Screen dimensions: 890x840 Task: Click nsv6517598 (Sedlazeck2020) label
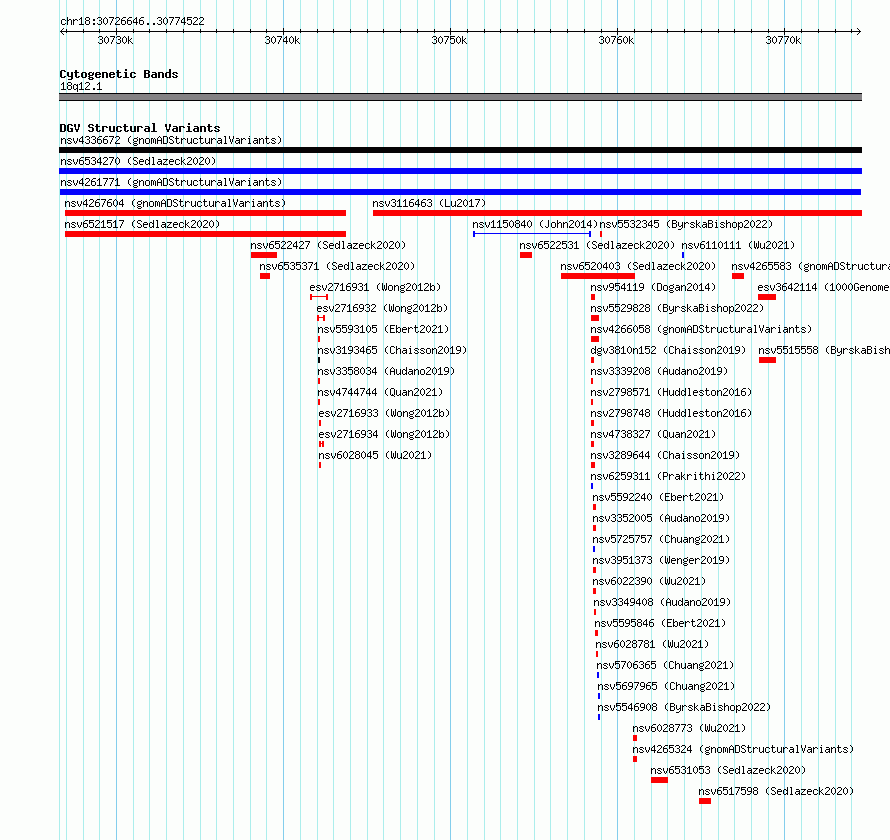point(776,791)
